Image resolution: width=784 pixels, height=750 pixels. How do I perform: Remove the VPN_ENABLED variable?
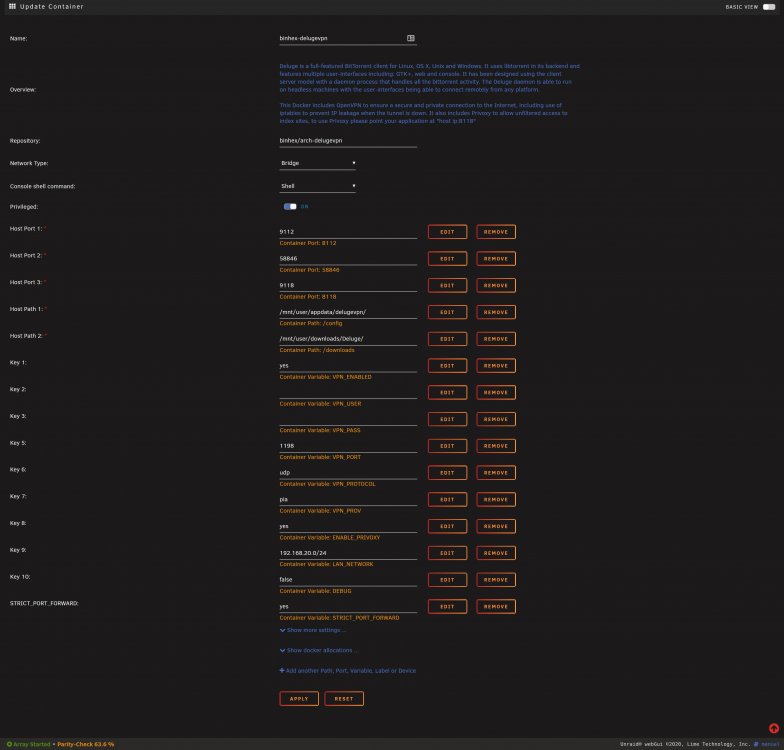[496, 366]
